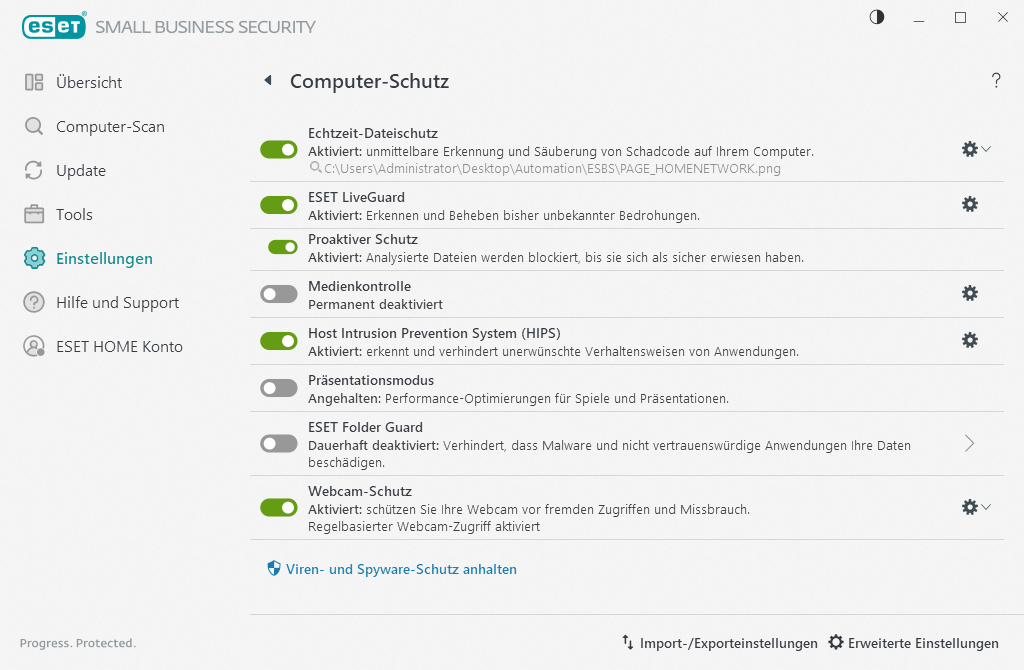Open the Übersicht sidebar icon

coord(36,82)
